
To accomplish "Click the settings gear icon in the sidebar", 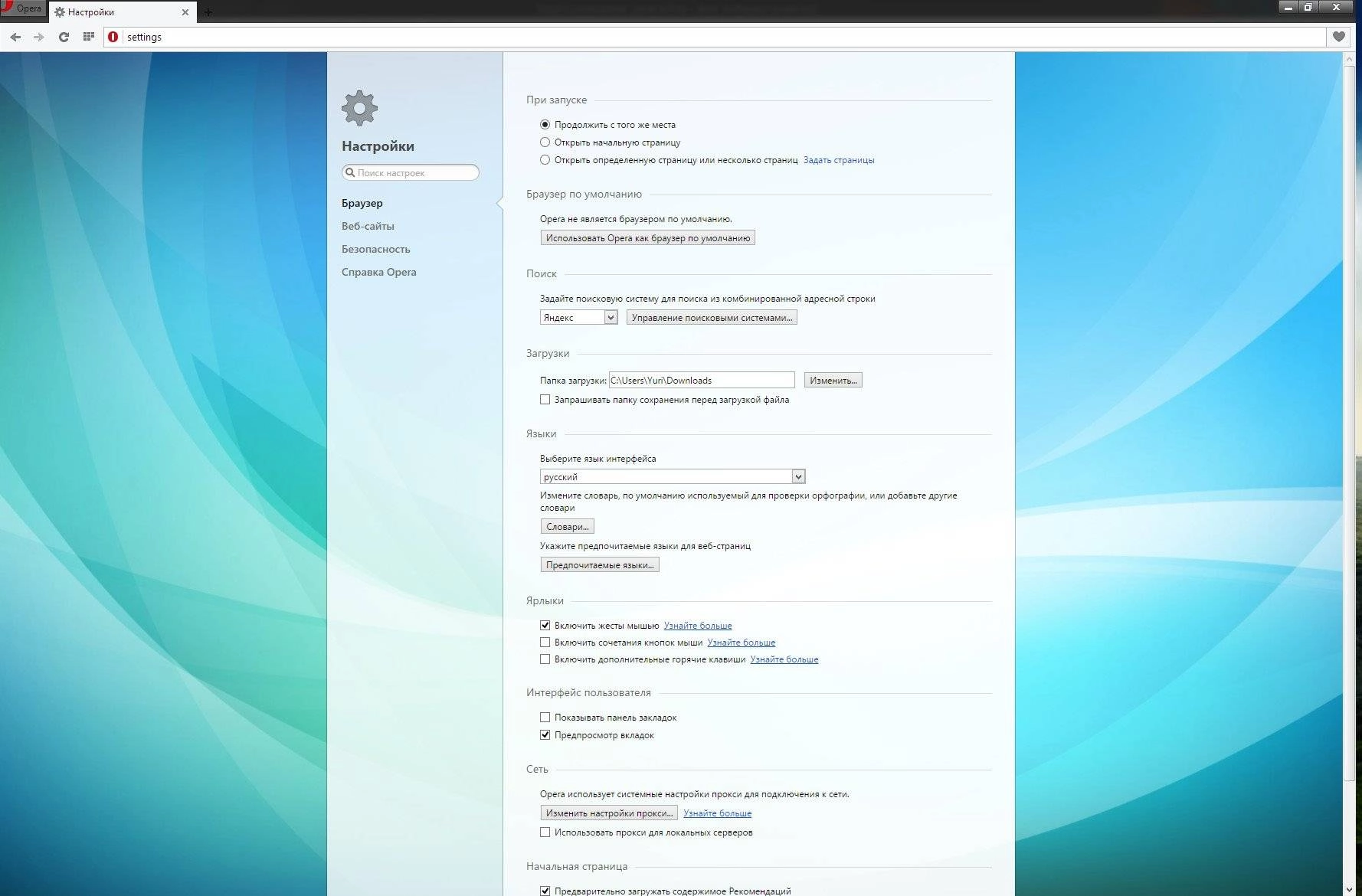I will (360, 108).
